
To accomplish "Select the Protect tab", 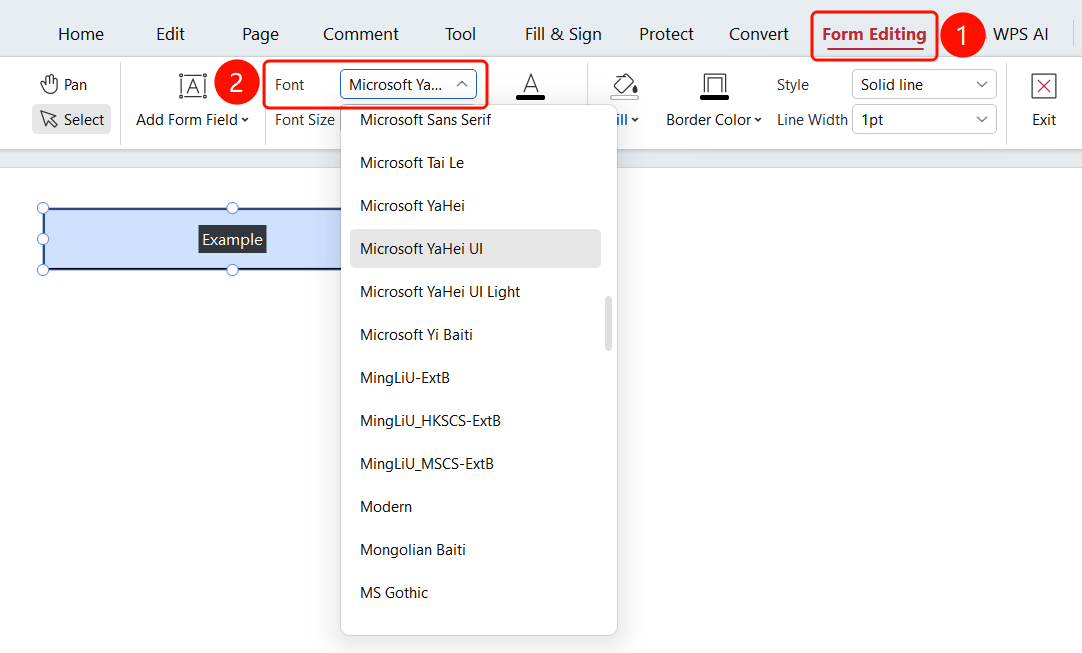I will point(666,34).
